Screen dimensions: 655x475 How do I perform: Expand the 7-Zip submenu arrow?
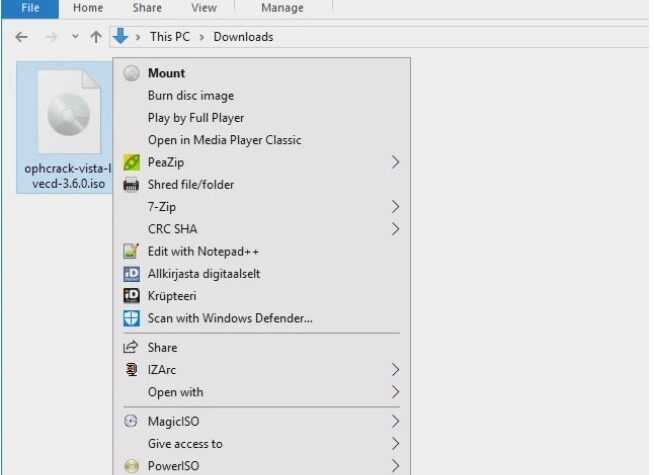[x=395, y=207]
